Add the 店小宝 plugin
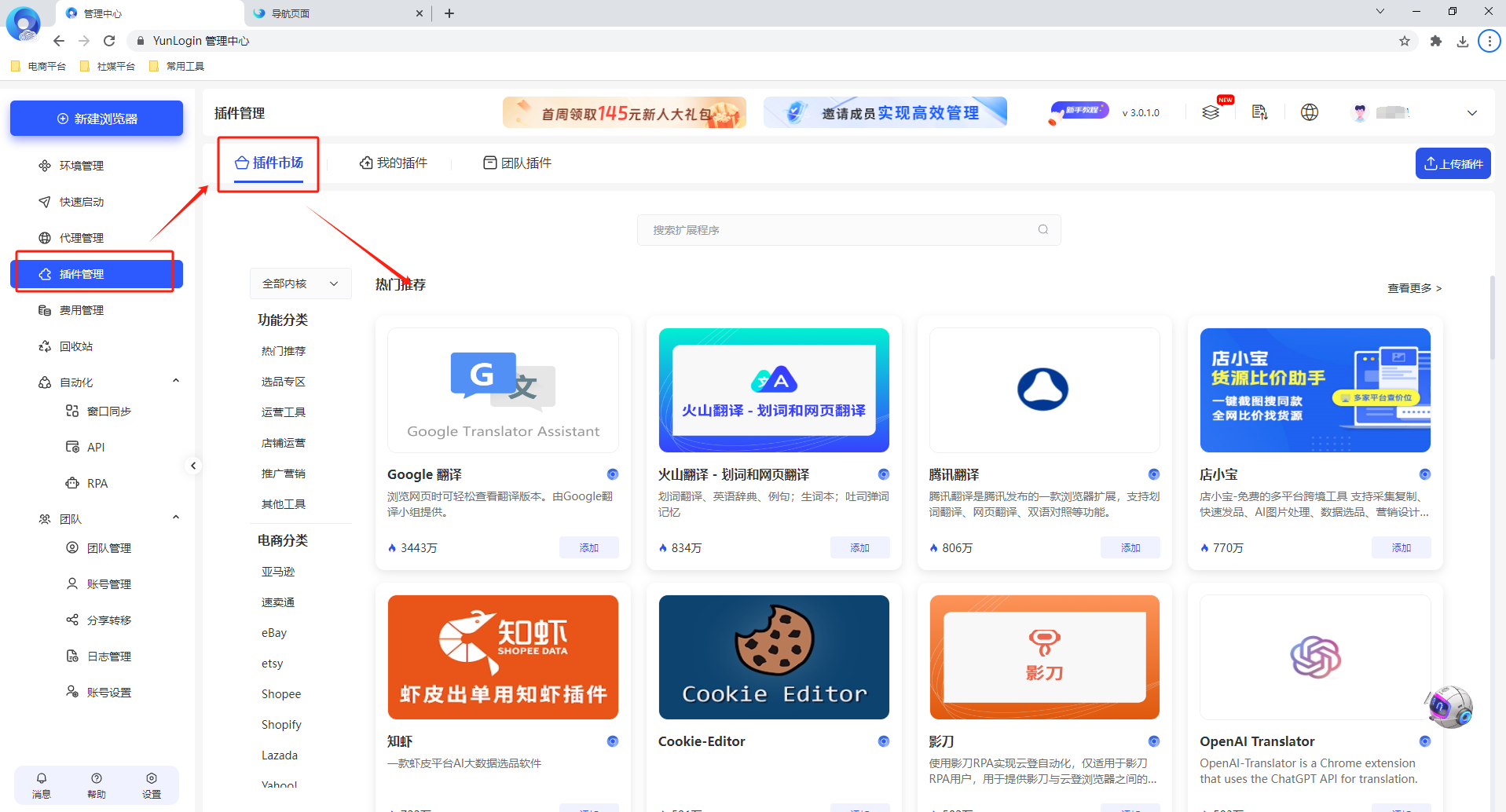This screenshot has height=812, width=1506. [1402, 547]
